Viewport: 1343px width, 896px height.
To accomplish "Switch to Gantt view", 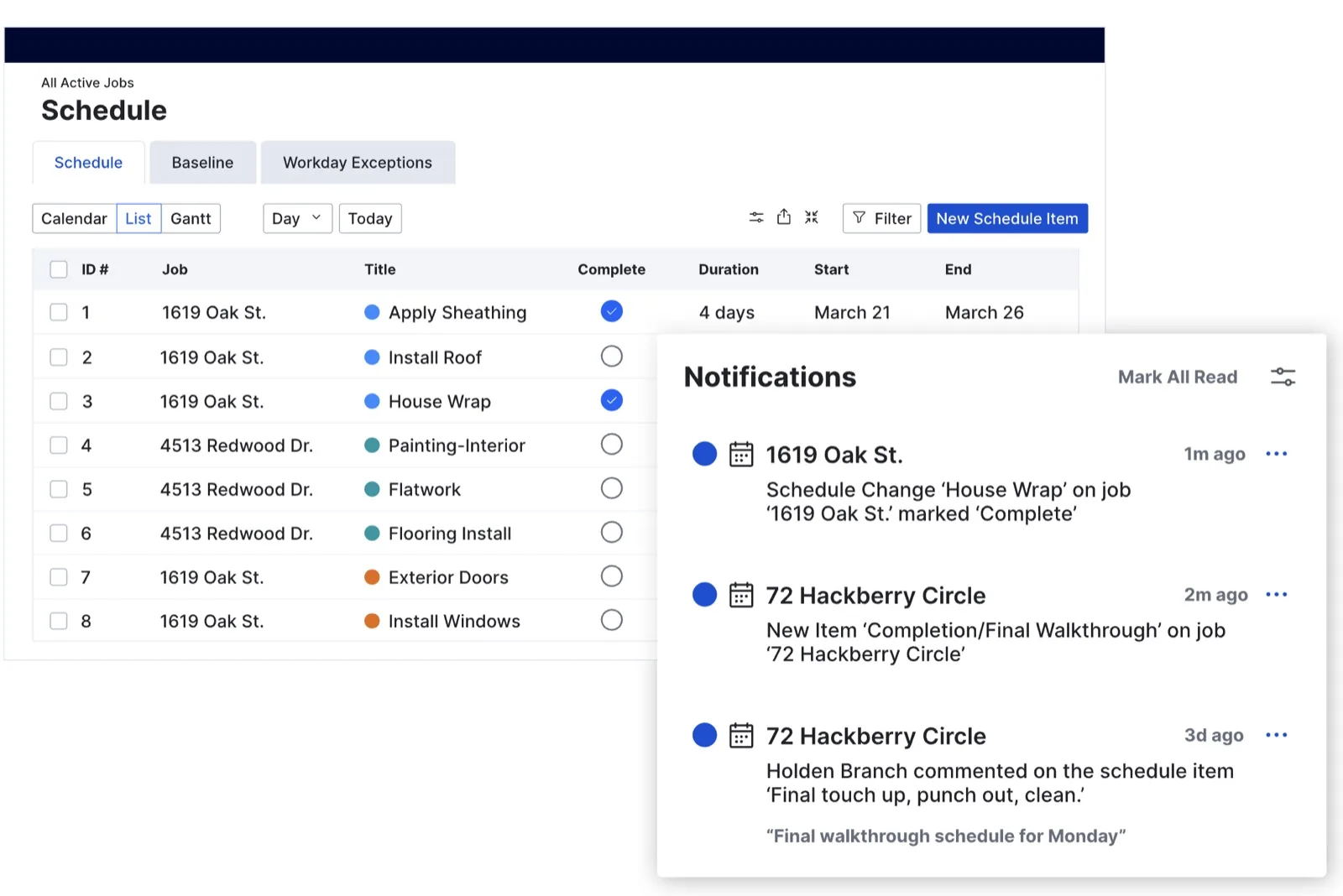I will (191, 218).
